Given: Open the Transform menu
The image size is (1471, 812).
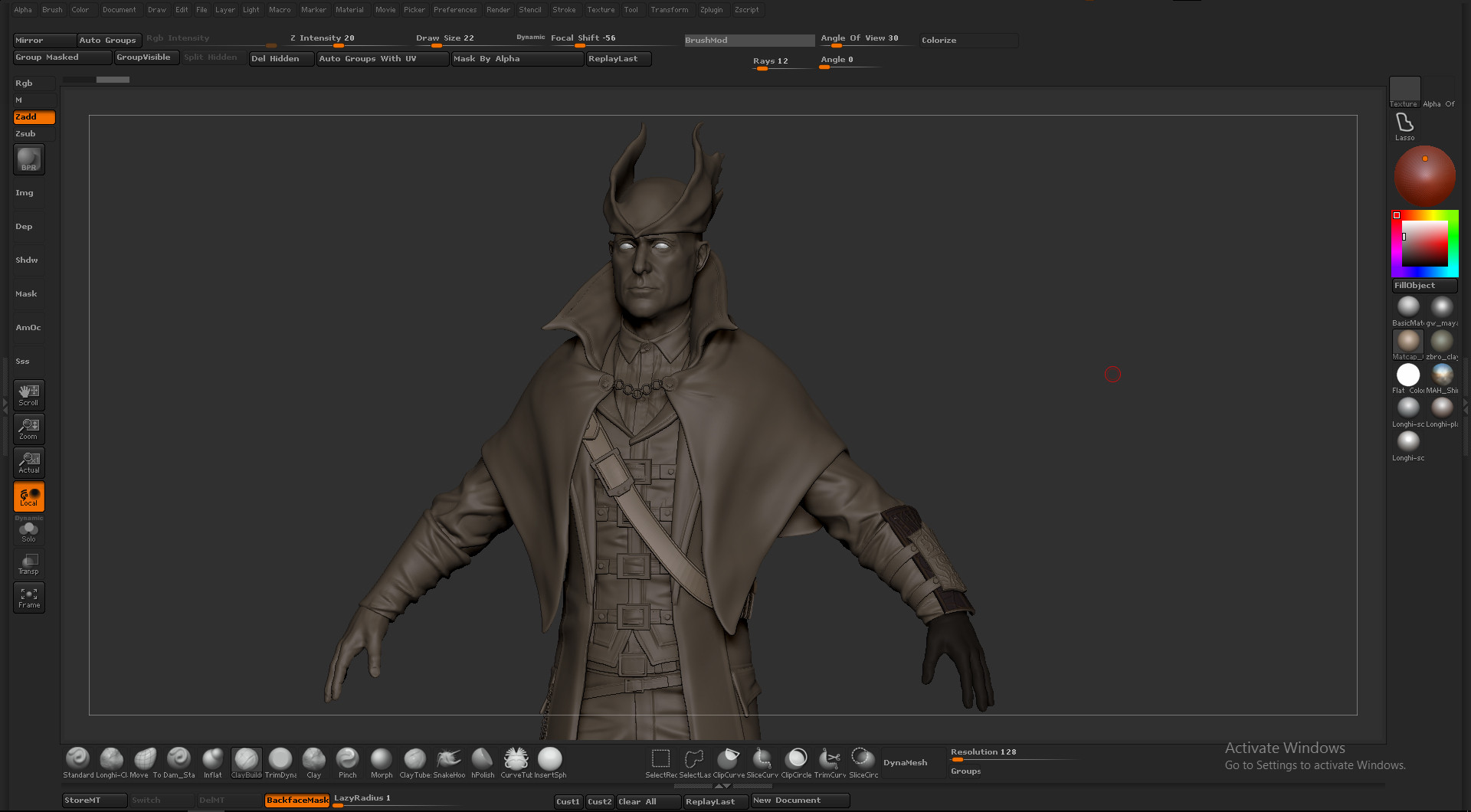Looking at the screenshot, I should click(x=669, y=10).
